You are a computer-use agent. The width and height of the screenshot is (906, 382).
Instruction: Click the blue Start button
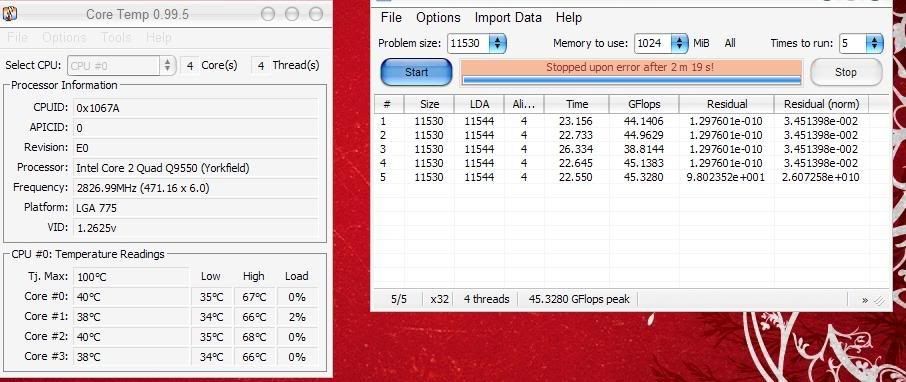tap(416, 72)
